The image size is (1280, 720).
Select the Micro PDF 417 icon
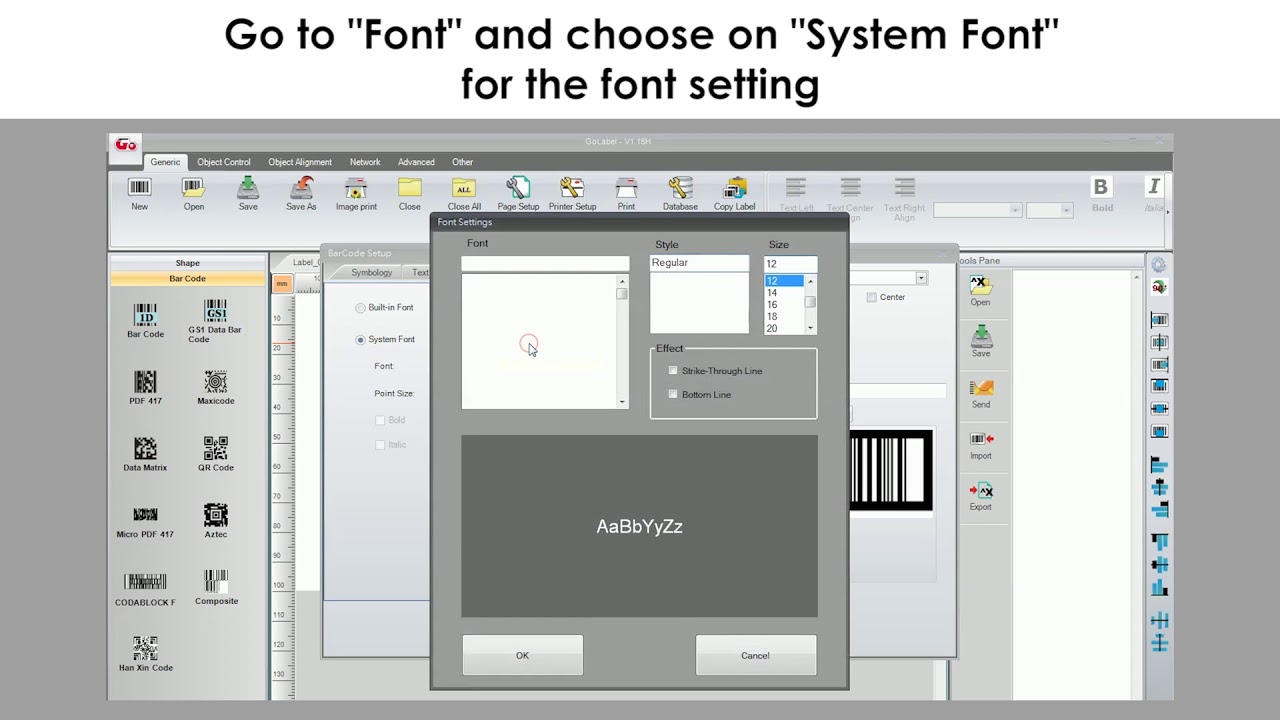click(145, 514)
